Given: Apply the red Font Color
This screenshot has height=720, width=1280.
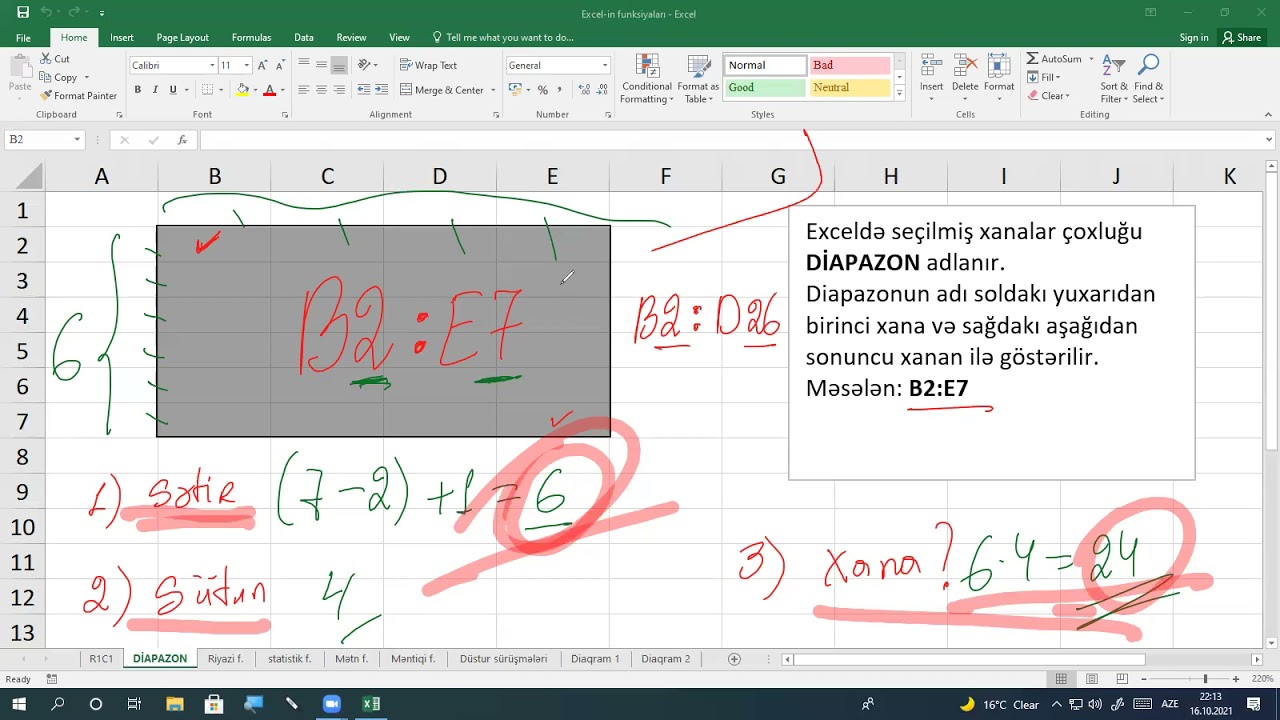Looking at the screenshot, I should [269, 90].
